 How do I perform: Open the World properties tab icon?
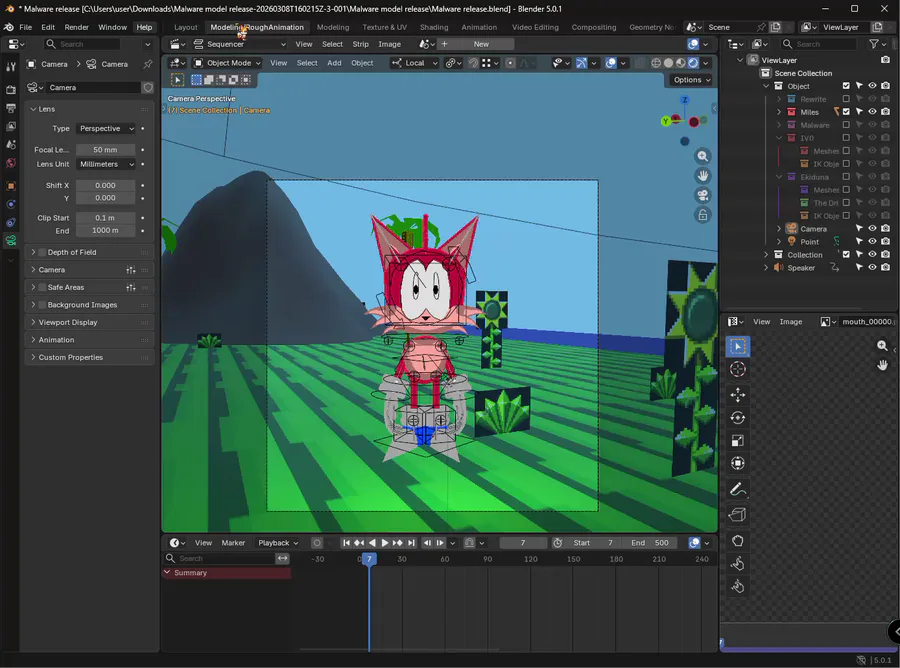click(10, 164)
